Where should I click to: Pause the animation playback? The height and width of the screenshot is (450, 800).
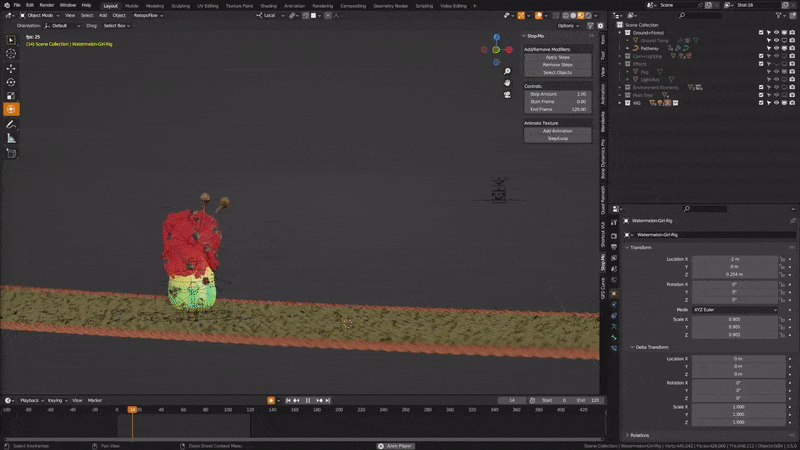[x=308, y=401]
